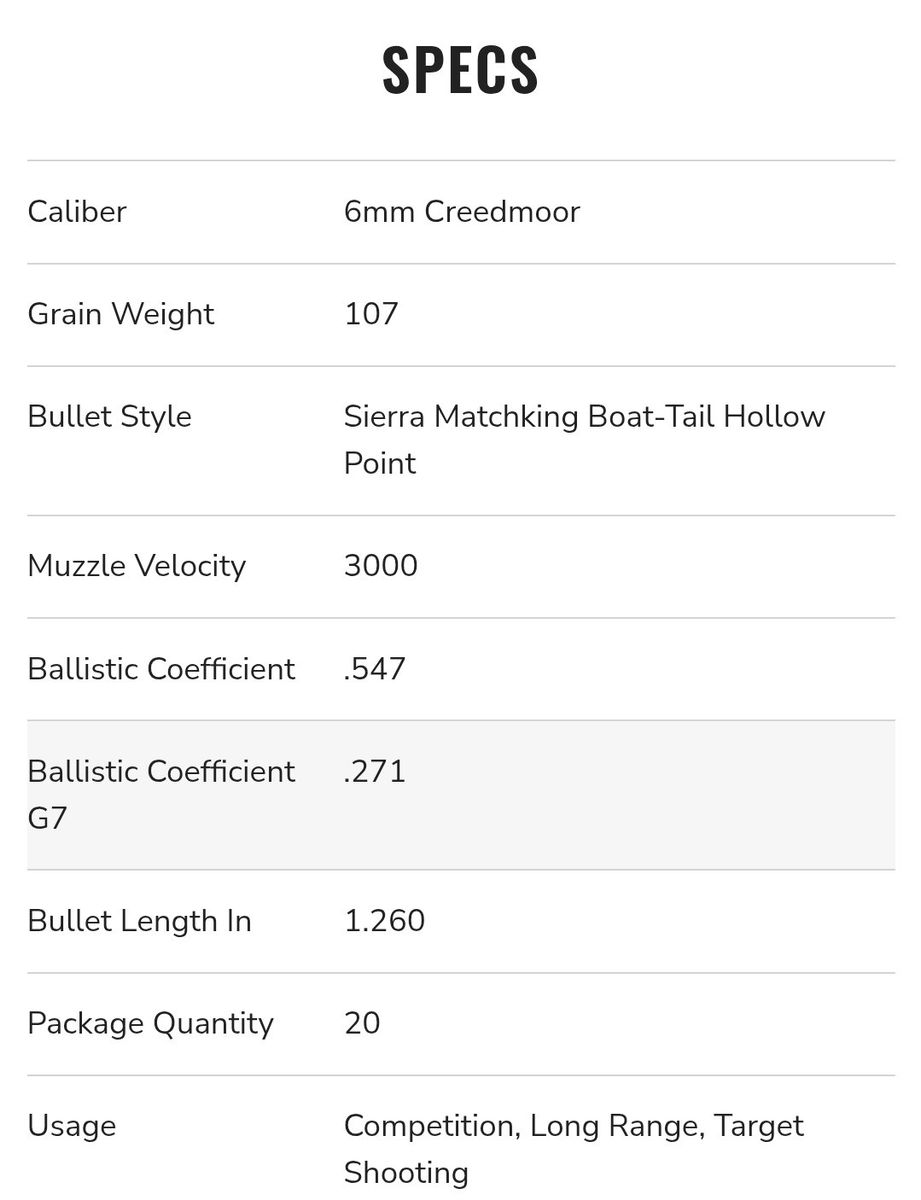921x1200 pixels.
Task: Click the Competition, Long Range, Target Shooting text
Action: pyautogui.click(x=573, y=1148)
